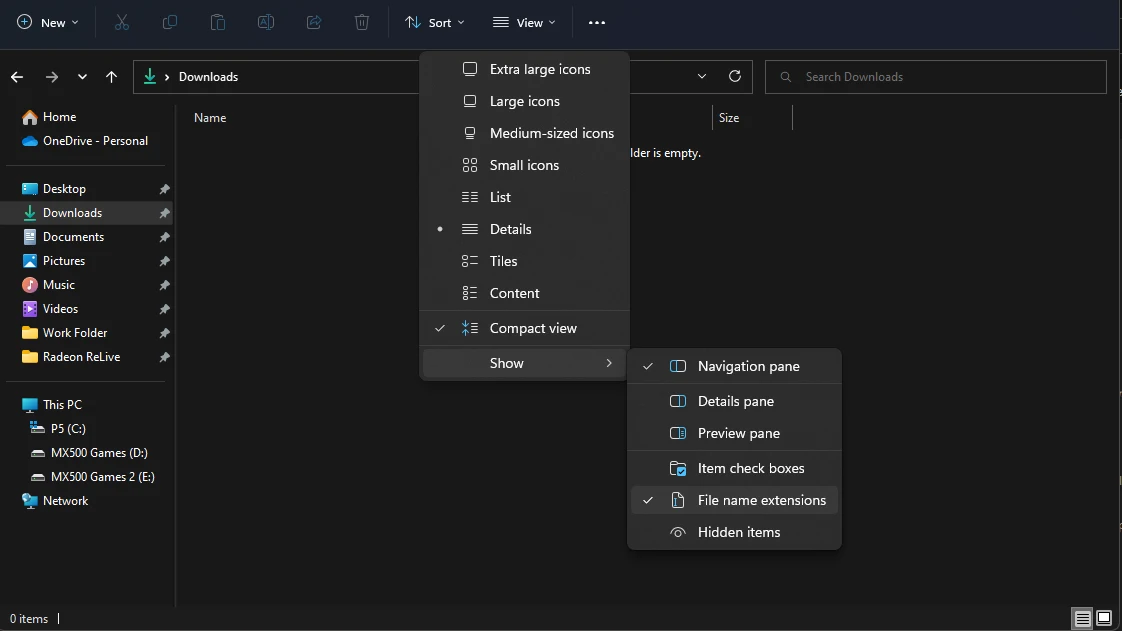Open the address bar history dropdown
1122x631 pixels.
pos(702,77)
